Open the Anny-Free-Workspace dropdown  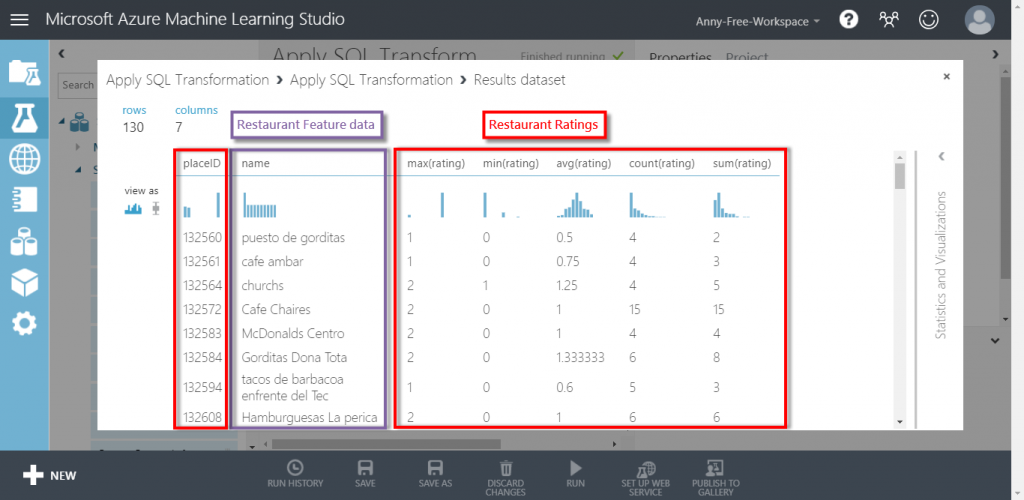(x=758, y=22)
